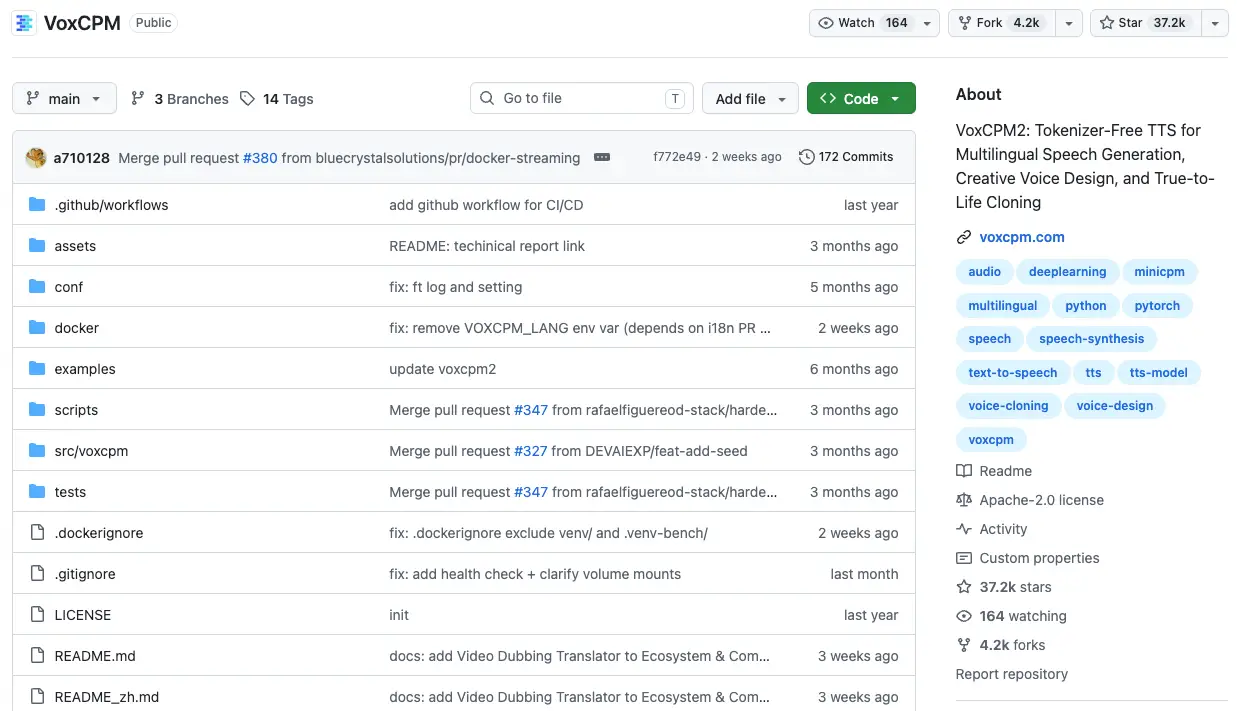Image resolution: width=1237 pixels, height=711 pixels.
Task: Expand the Watch notifications dropdown arrow
Action: pos(927,23)
